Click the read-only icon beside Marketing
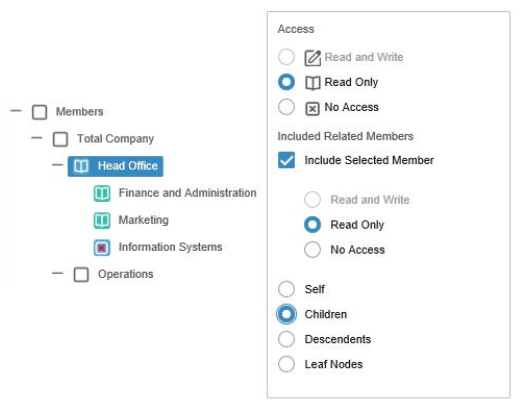The width and height of the screenshot is (521, 408). pos(102,220)
